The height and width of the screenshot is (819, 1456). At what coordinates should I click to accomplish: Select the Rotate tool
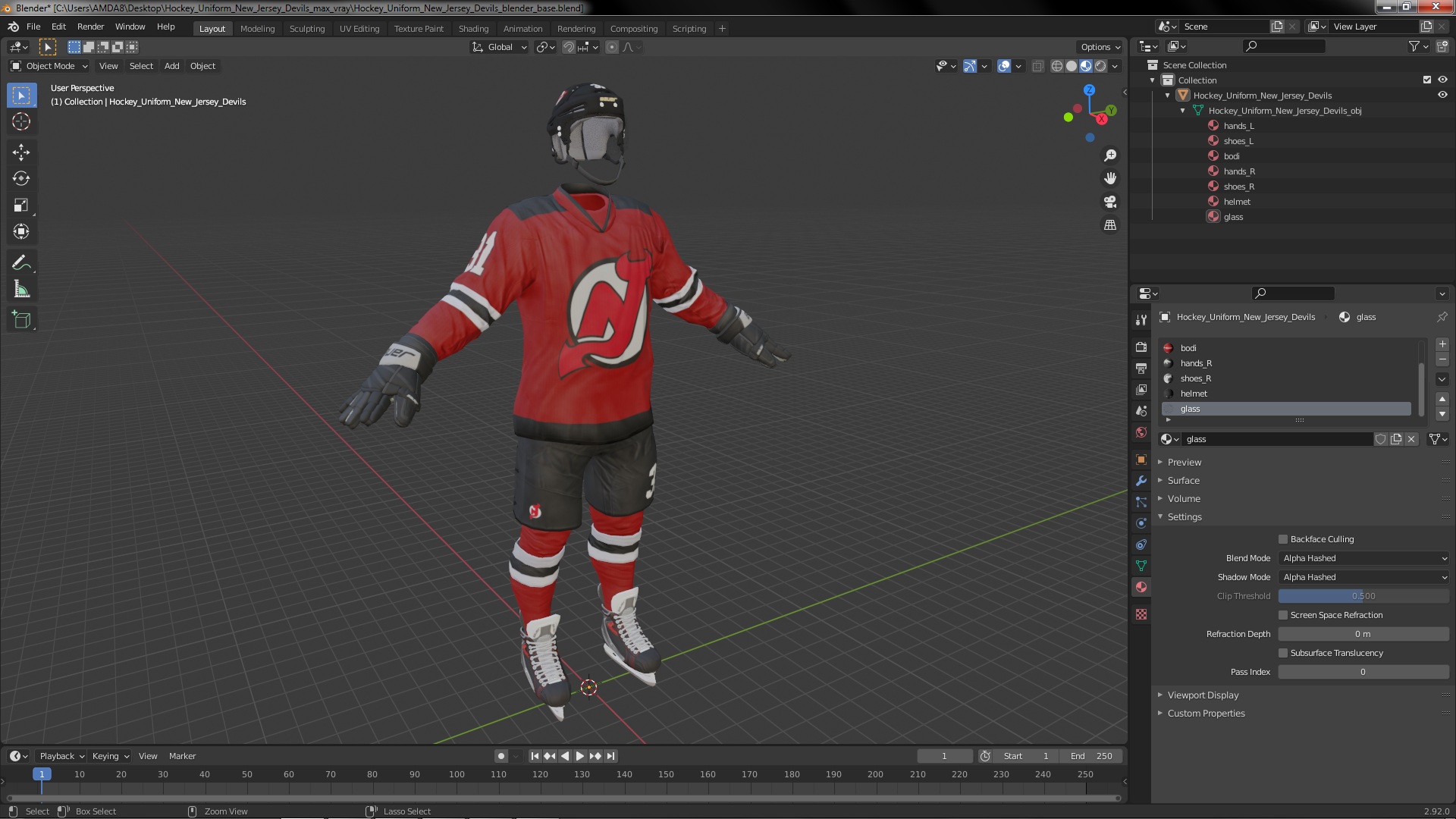click(21, 179)
